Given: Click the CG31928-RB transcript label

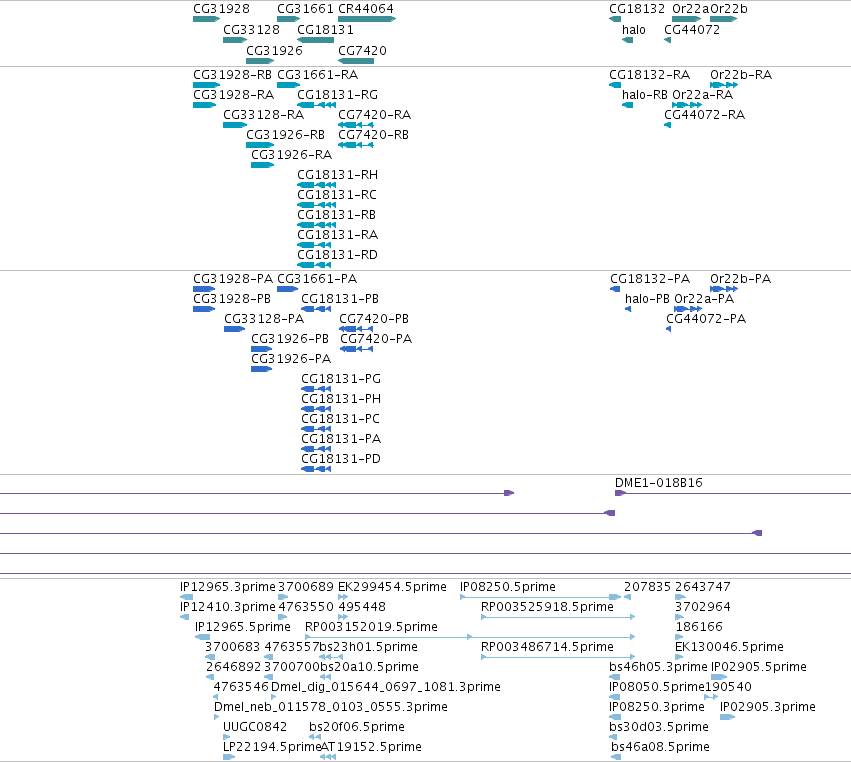Looking at the screenshot, I should pos(232,74).
